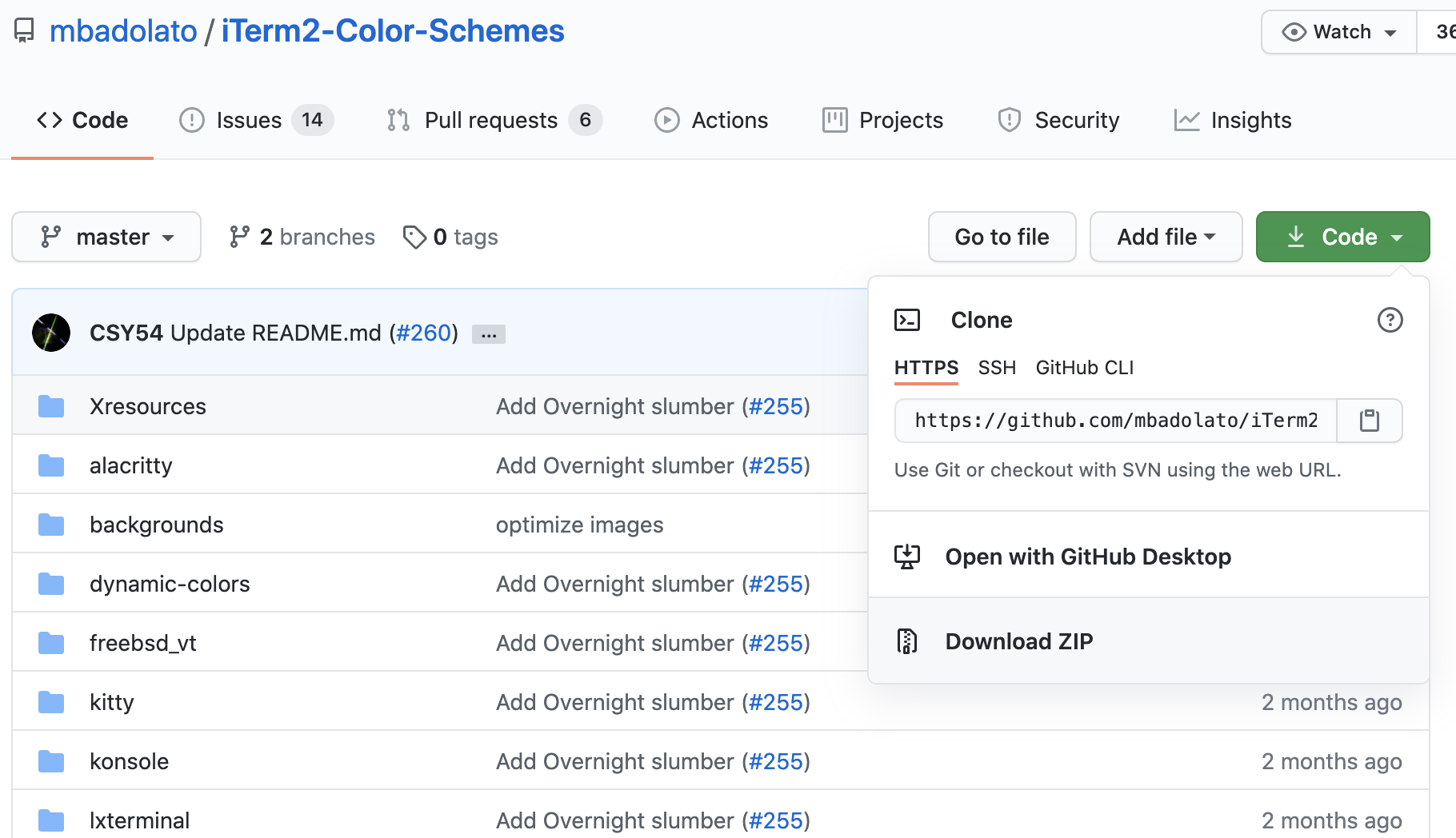Image resolution: width=1456 pixels, height=838 pixels.
Task: Click the Pull requests tab label
Action: coord(491,120)
